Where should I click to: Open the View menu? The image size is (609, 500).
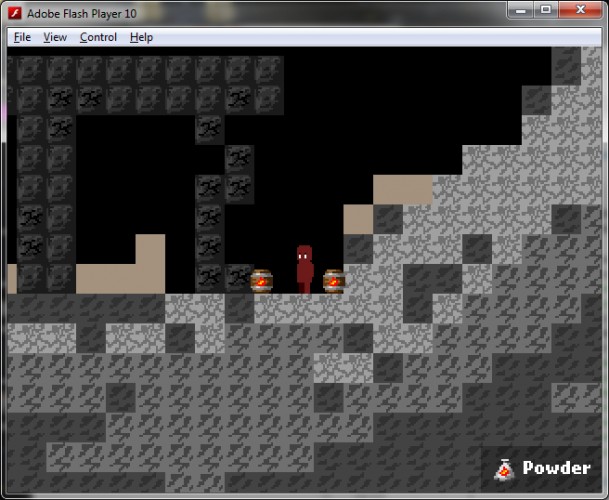[x=55, y=37]
